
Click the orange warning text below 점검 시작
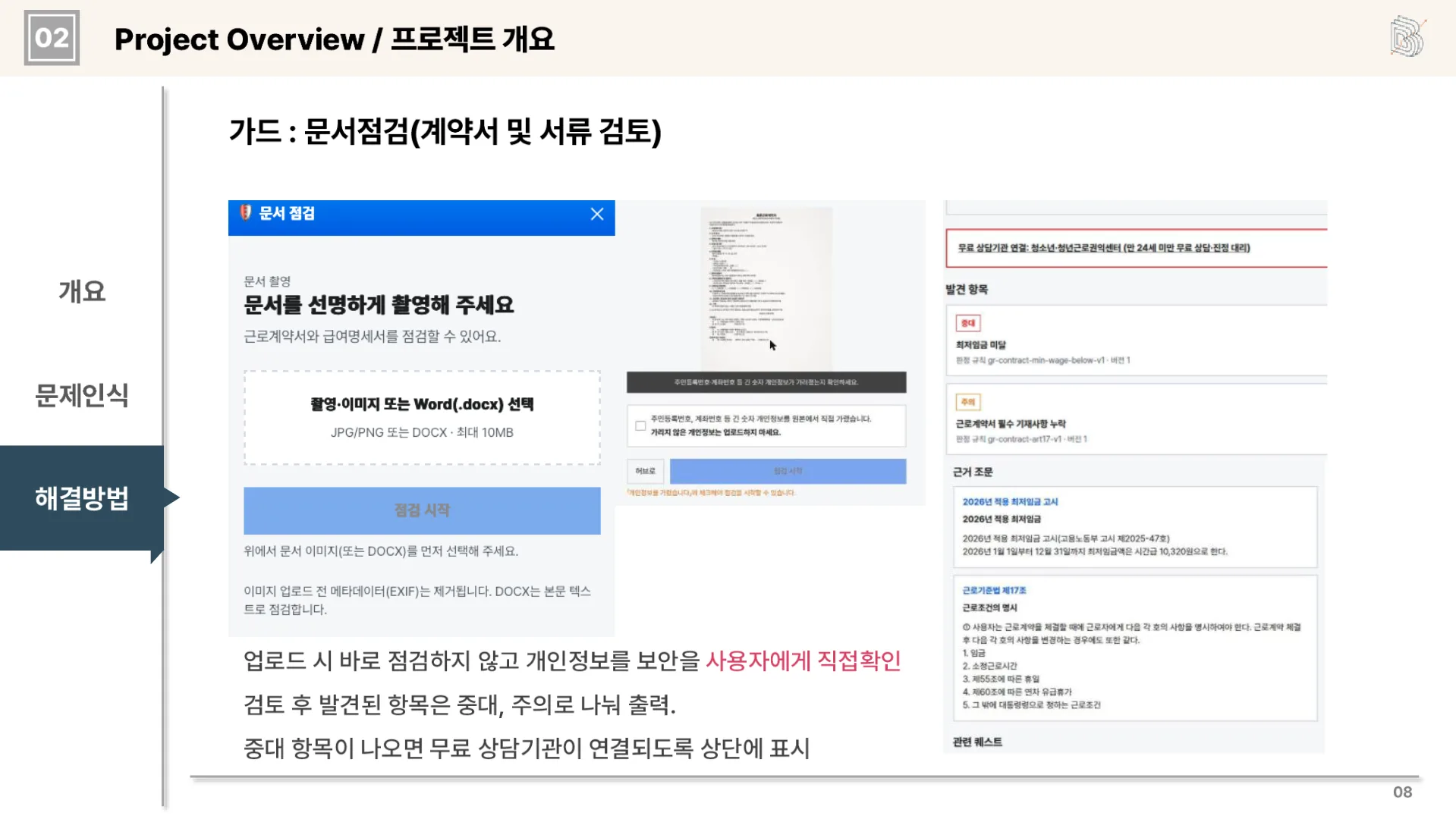(x=712, y=493)
